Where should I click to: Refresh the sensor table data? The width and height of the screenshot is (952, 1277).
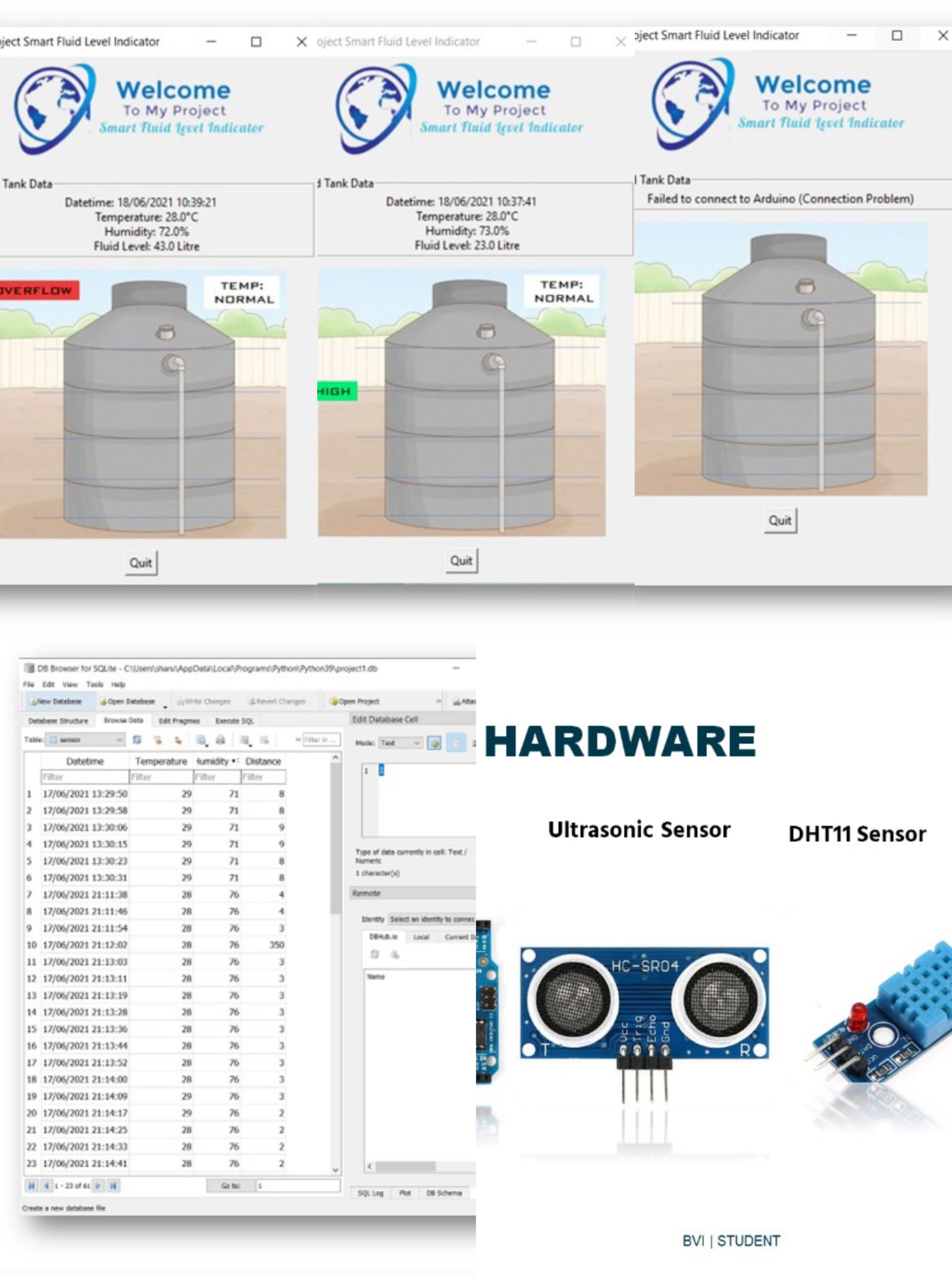(137, 740)
